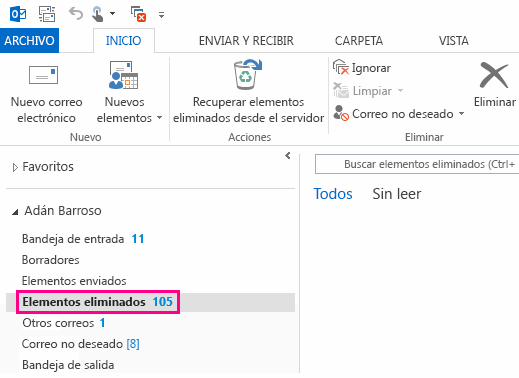Open the ARCHIVO tab
Image resolution: width=519 pixels, height=378 pixels.
pyautogui.click(x=29, y=41)
